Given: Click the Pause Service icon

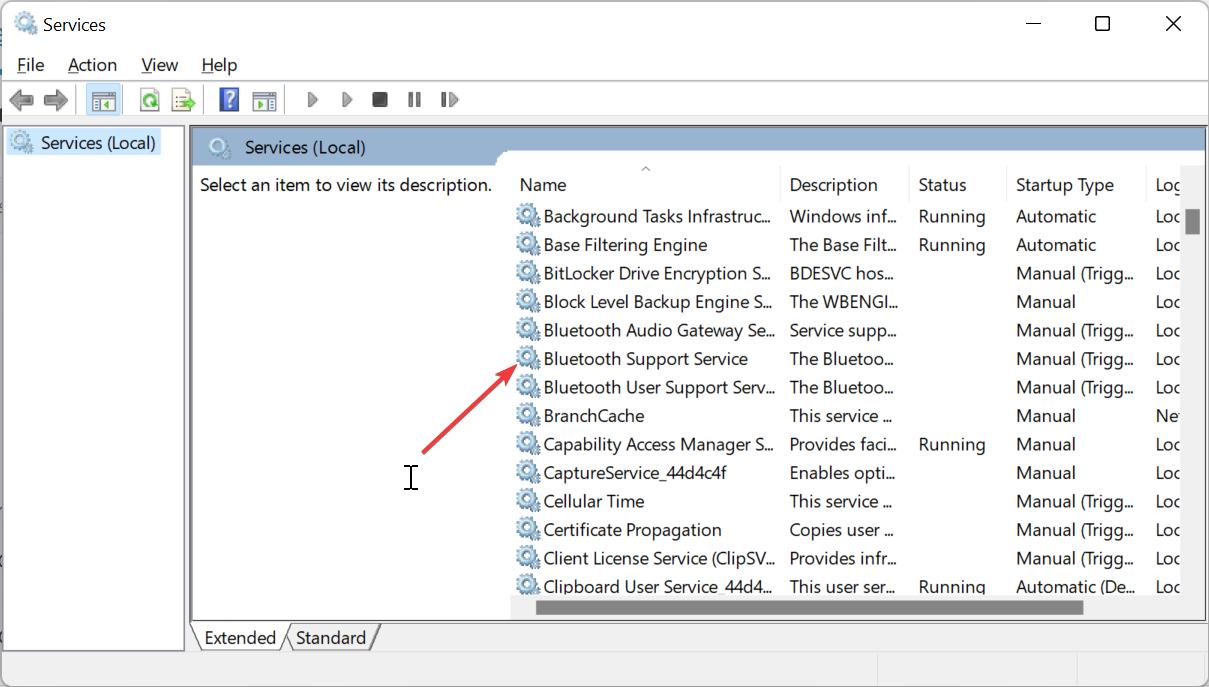Looking at the screenshot, I should 414,100.
